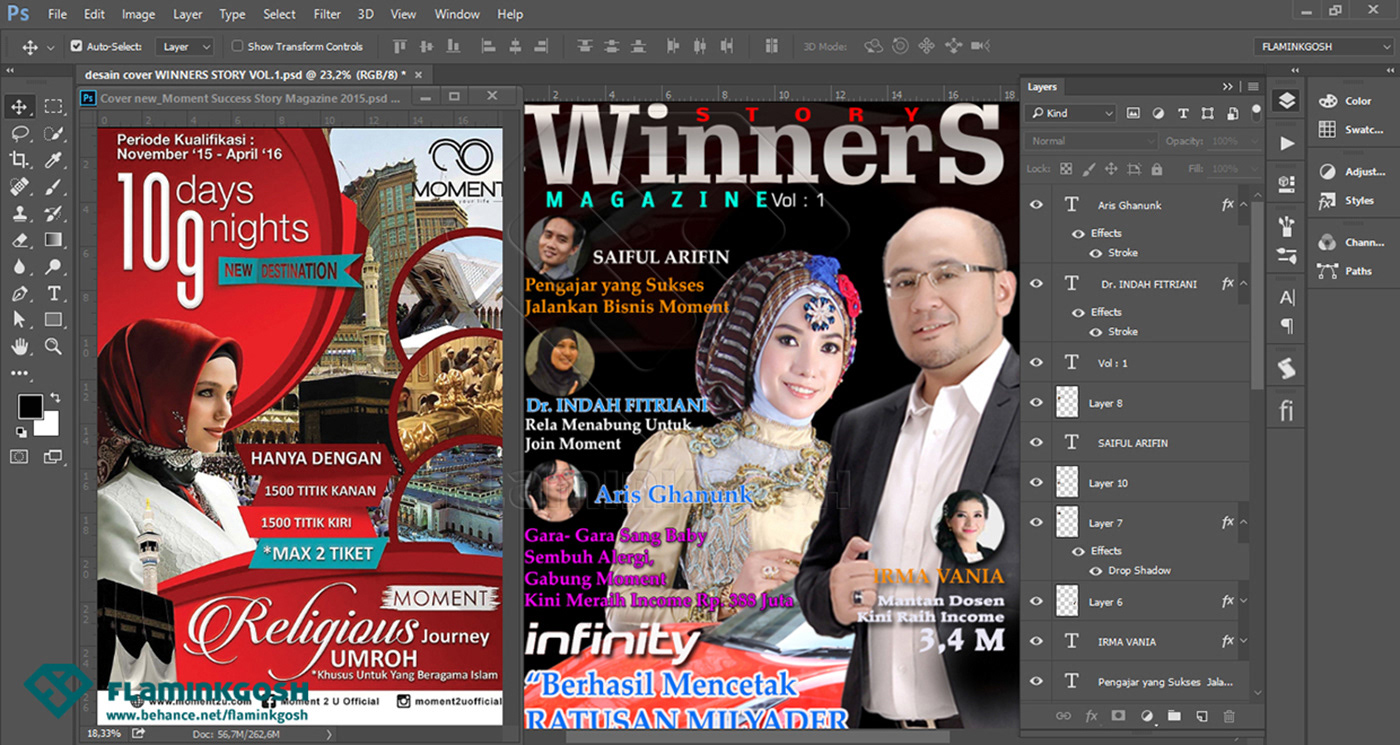1400x745 pixels.
Task: Open the Layer menu
Action: [x=187, y=14]
